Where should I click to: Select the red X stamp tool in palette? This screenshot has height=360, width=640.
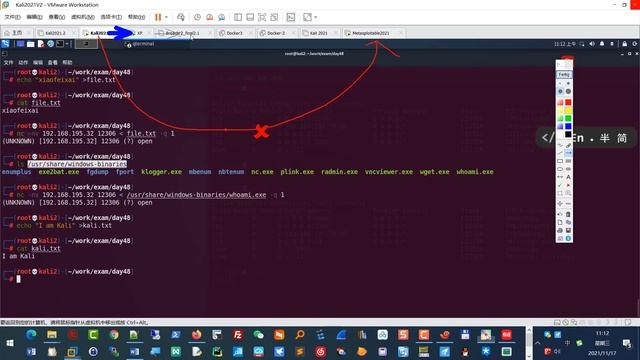568,185
